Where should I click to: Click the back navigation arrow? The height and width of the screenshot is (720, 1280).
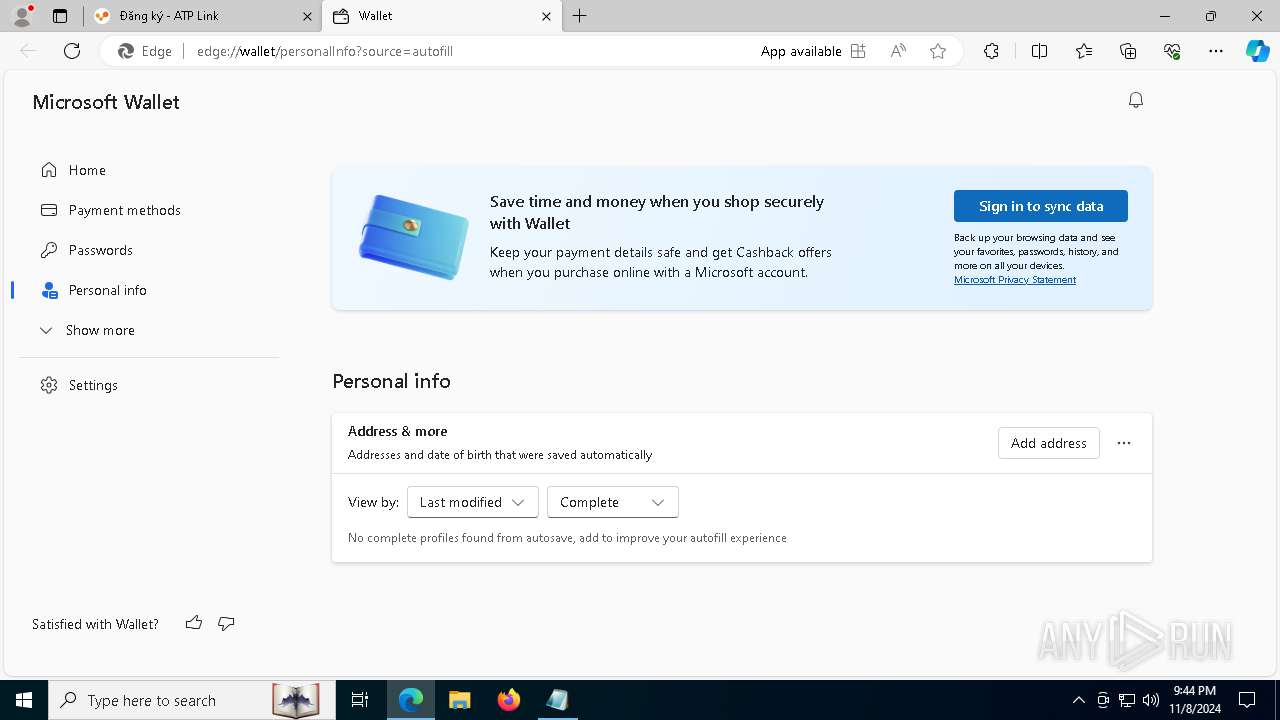[x=28, y=51]
